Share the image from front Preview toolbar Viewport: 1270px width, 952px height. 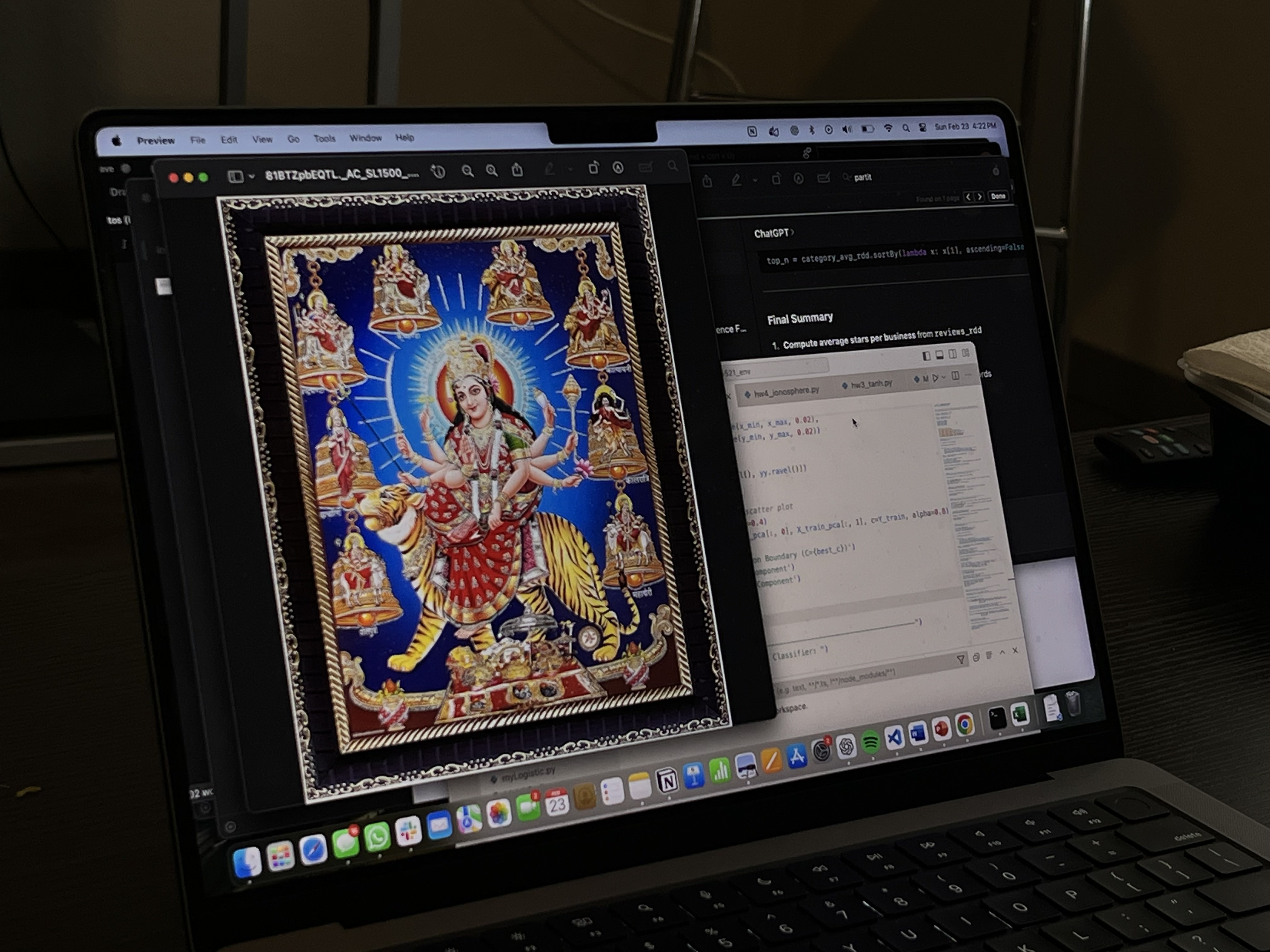pos(517,170)
